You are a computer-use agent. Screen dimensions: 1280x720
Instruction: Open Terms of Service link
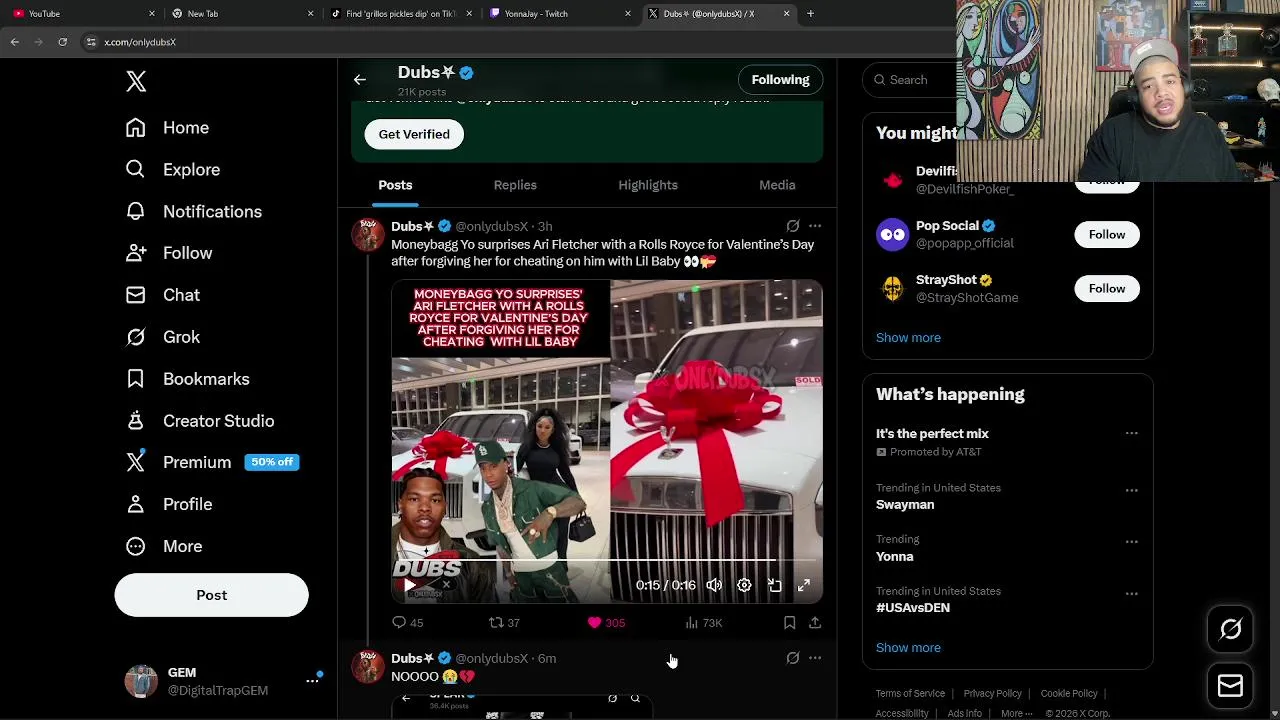(x=910, y=694)
